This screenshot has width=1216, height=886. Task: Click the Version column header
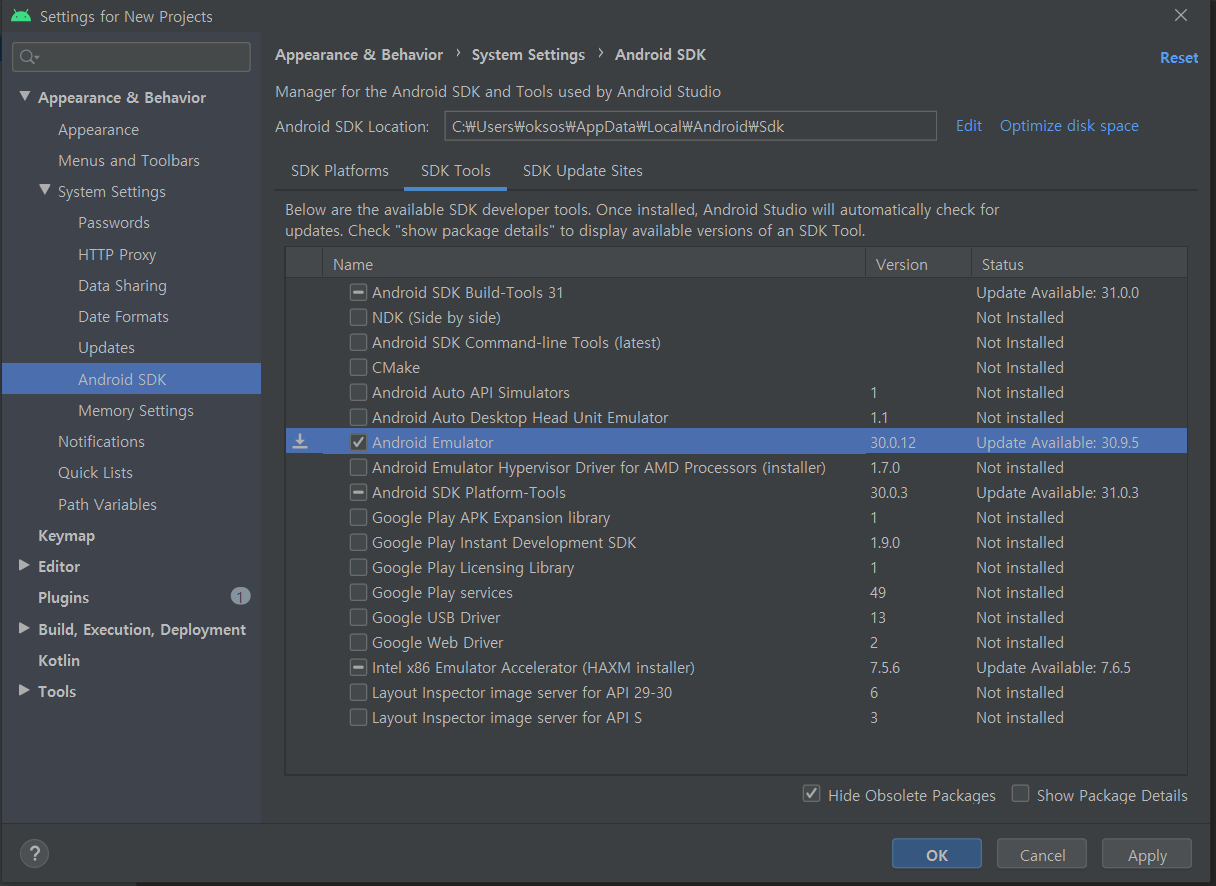coord(918,265)
